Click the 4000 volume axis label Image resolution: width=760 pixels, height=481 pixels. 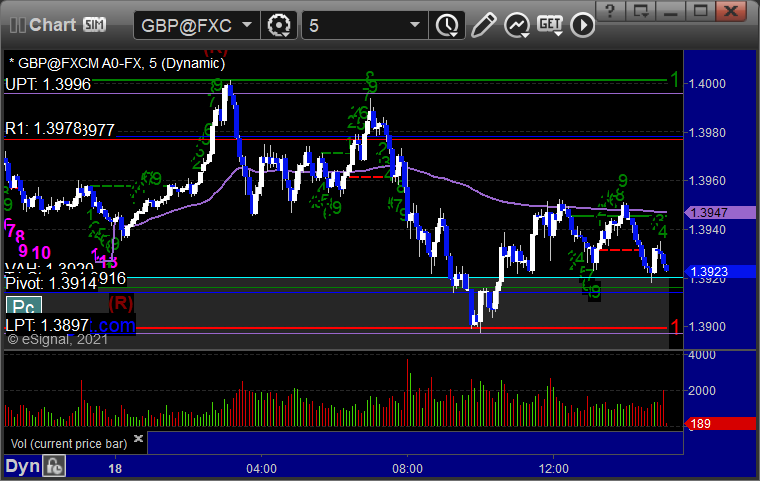coord(702,355)
